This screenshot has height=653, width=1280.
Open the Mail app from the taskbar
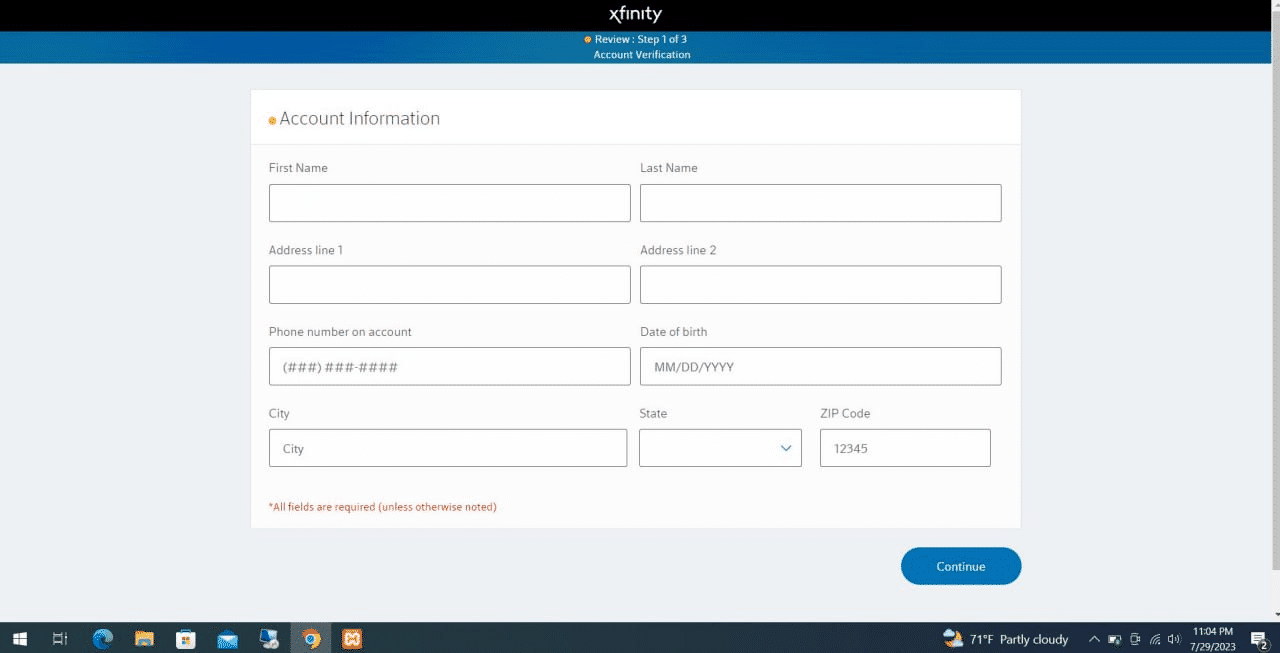[x=227, y=639]
